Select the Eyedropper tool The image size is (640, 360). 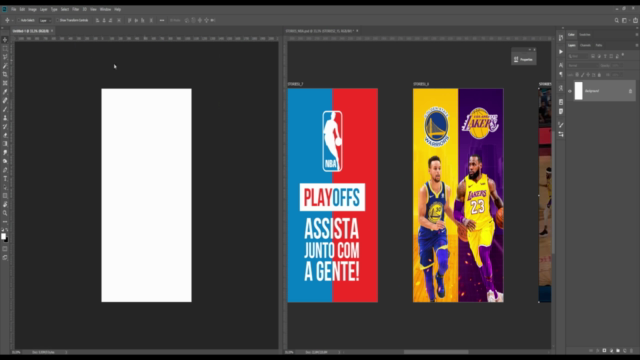tap(5, 91)
